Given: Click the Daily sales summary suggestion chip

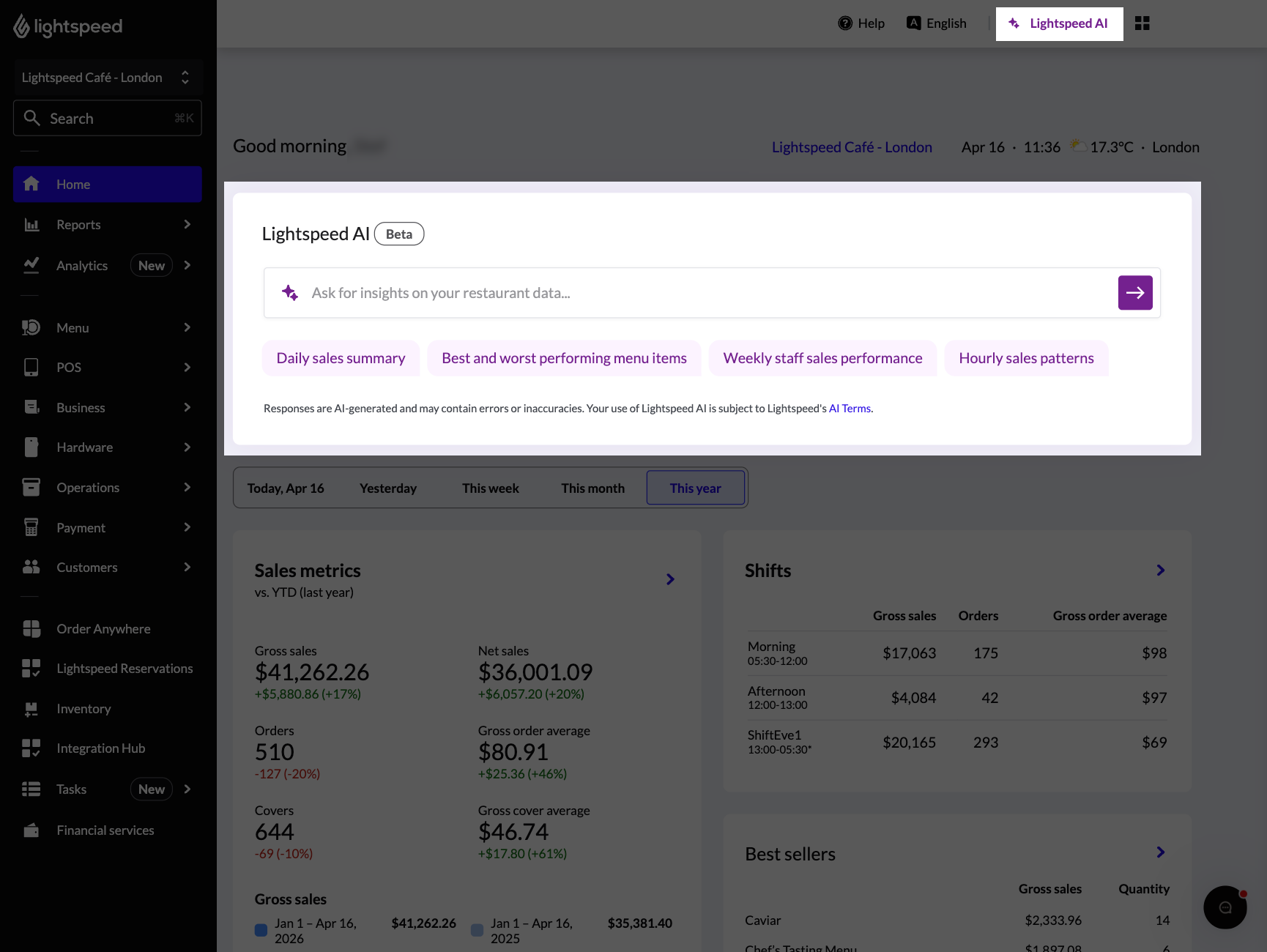Looking at the screenshot, I should [x=341, y=358].
